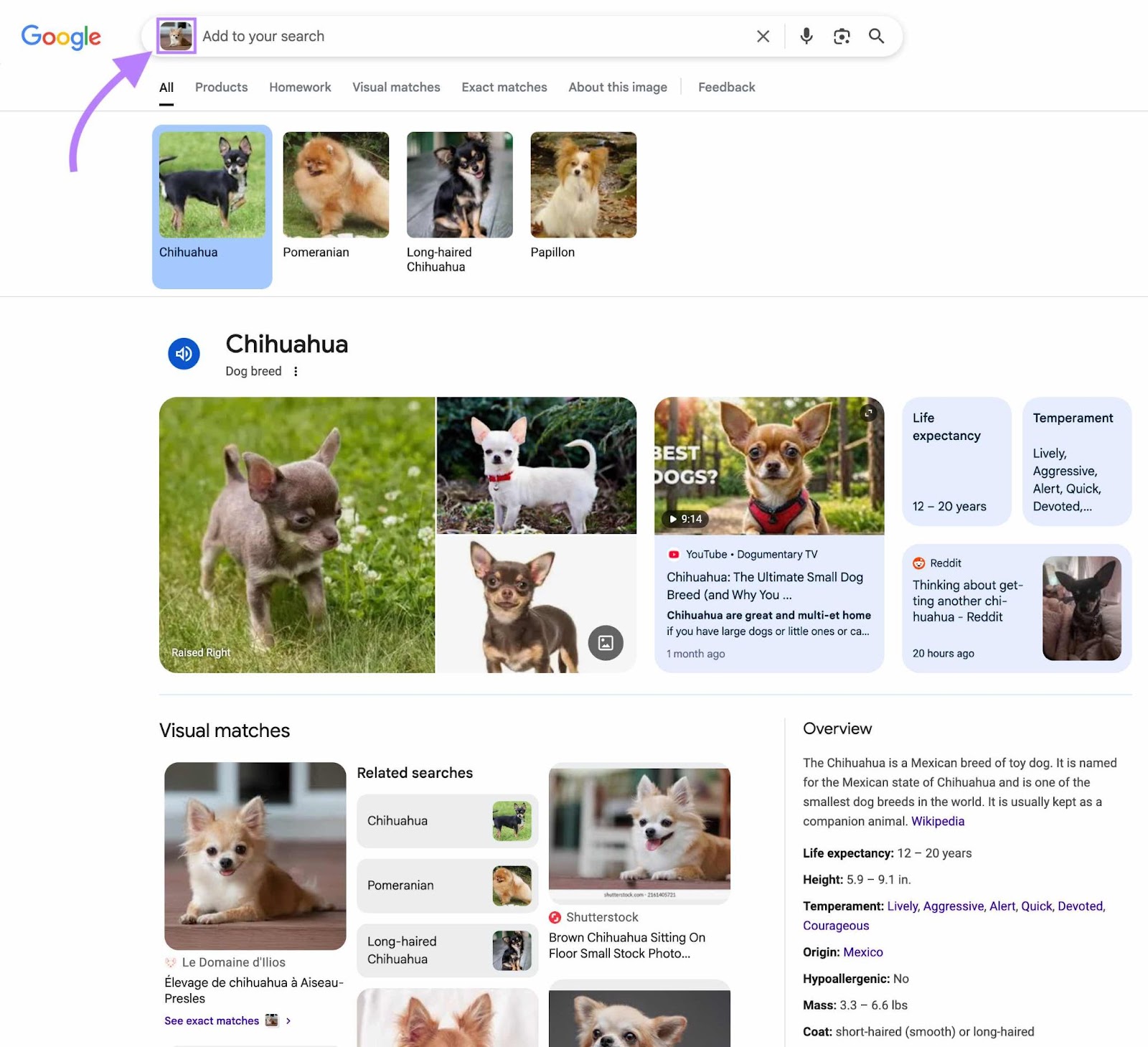Open the overflow menu beside Dog breed
The width and height of the screenshot is (1148, 1047).
(x=296, y=372)
